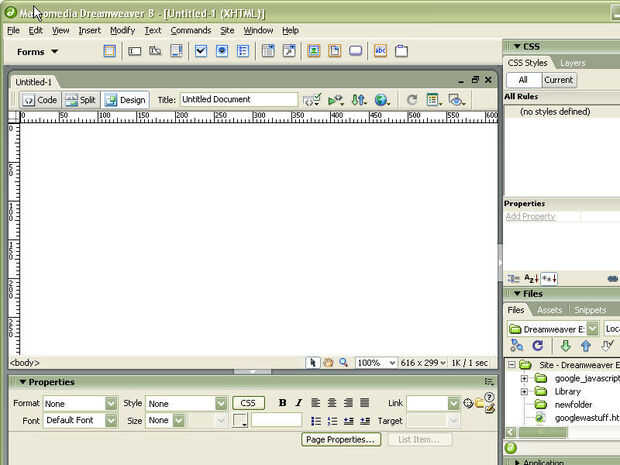Open the Insert menu
Image resolution: width=620 pixels, height=465 pixels.
click(x=90, y=30)
